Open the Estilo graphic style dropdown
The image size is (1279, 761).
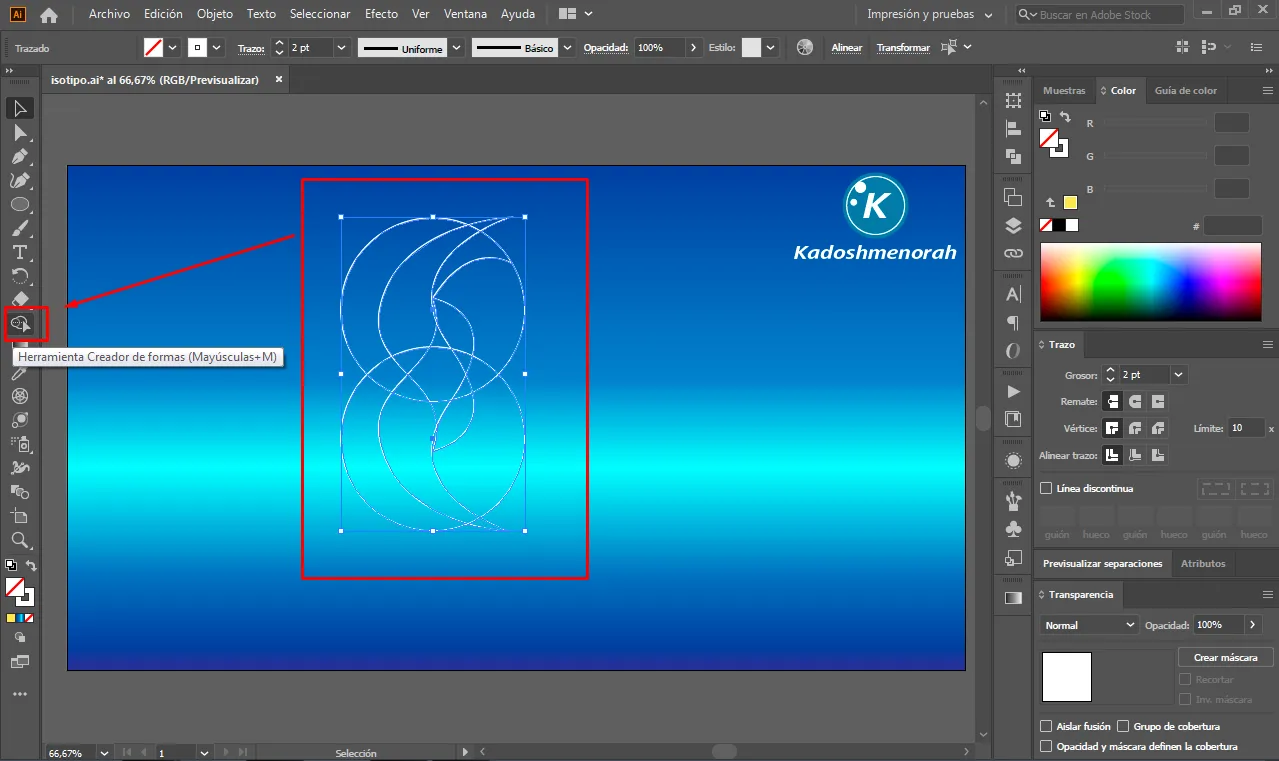[x=771, y=47]
